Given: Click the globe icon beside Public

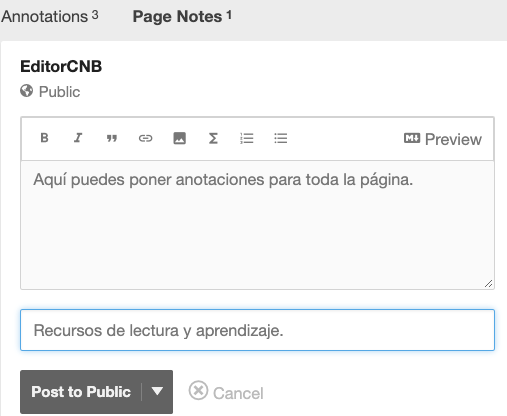Looking at the screenshot, I should point(27,91).
